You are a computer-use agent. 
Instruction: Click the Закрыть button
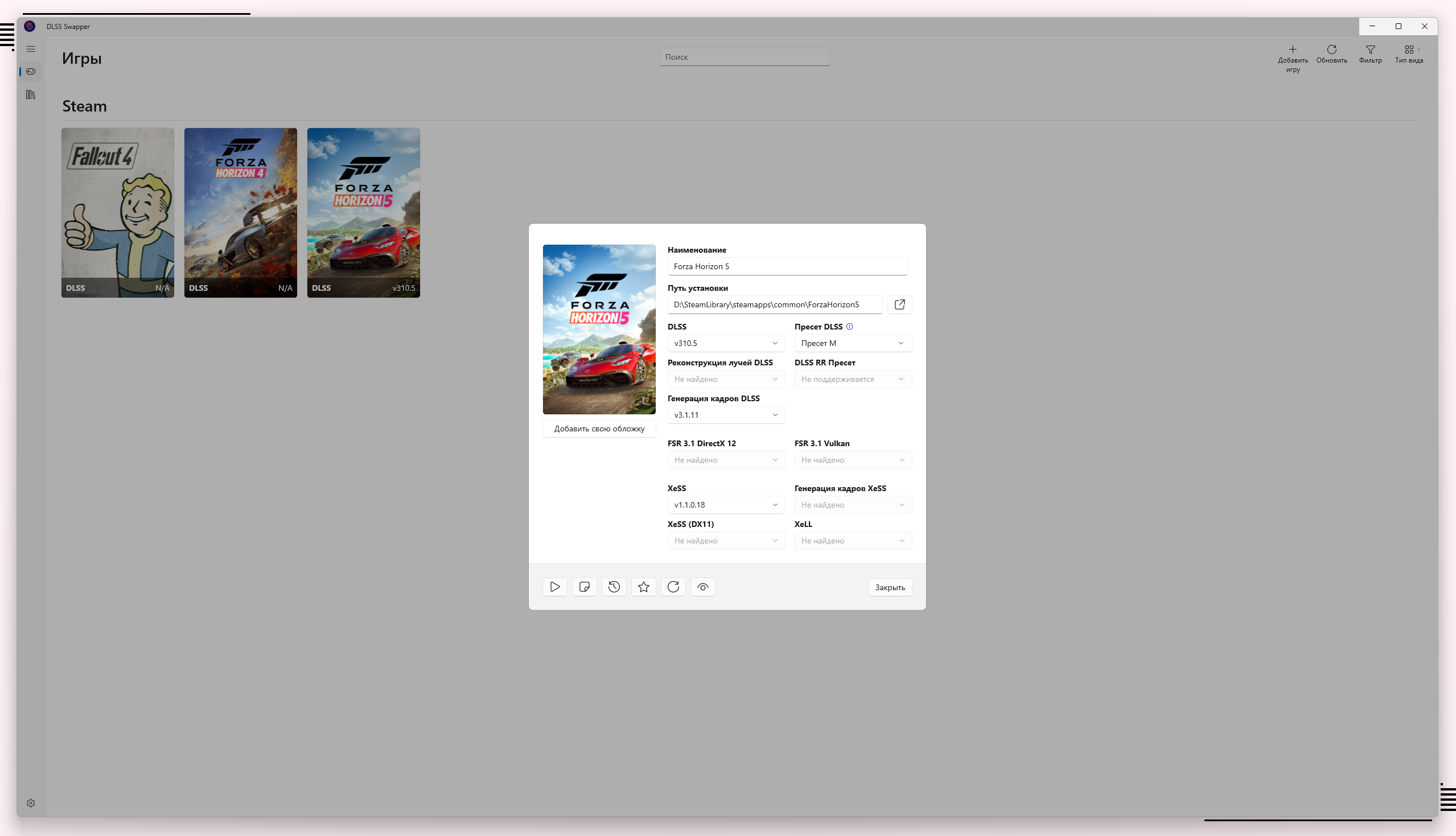click(889, 587)
